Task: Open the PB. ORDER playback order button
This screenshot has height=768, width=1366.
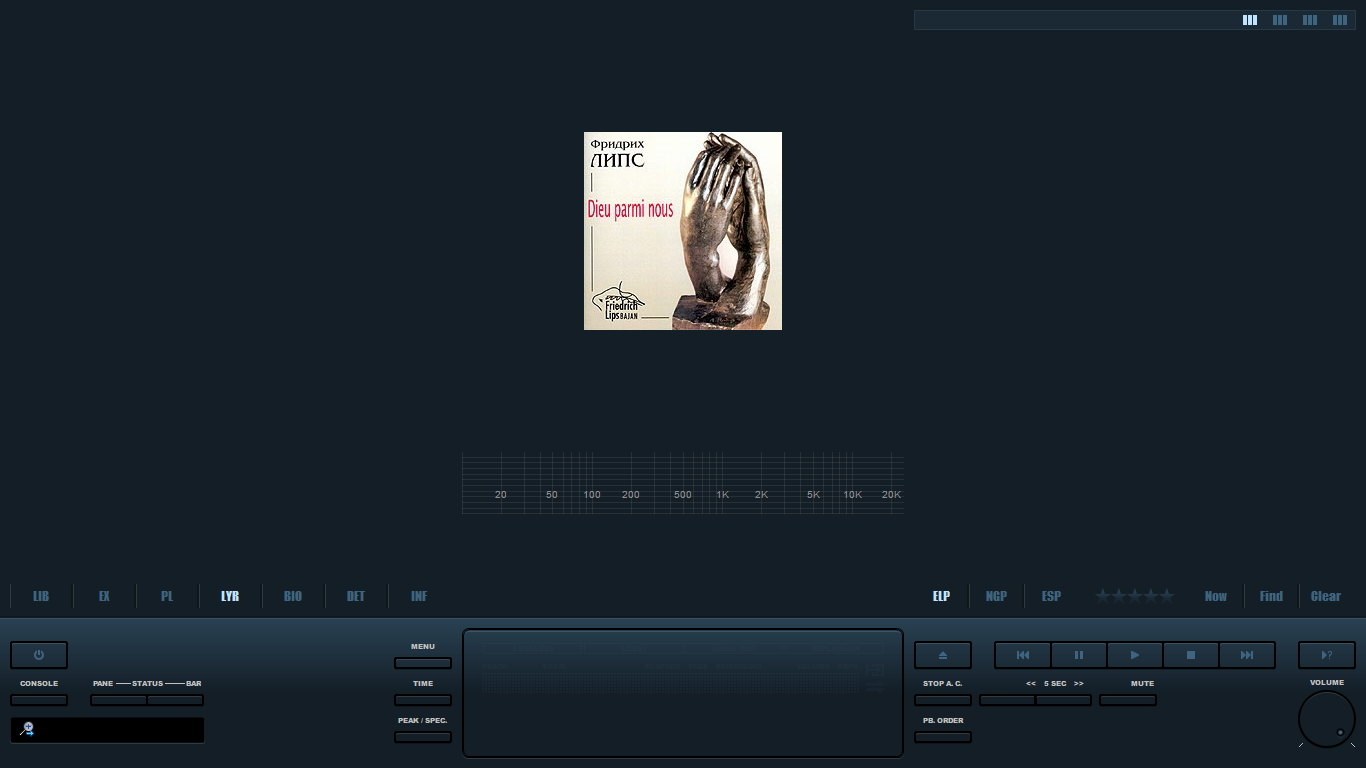Action: click(x=943, y=737)
